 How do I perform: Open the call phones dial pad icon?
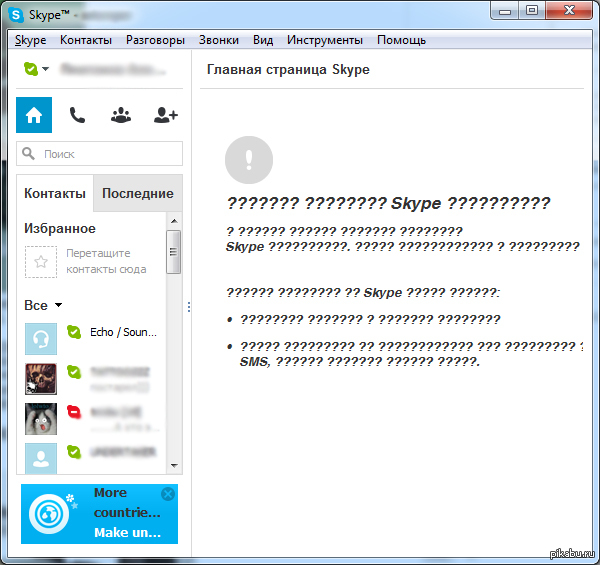[x=77, y=115]
